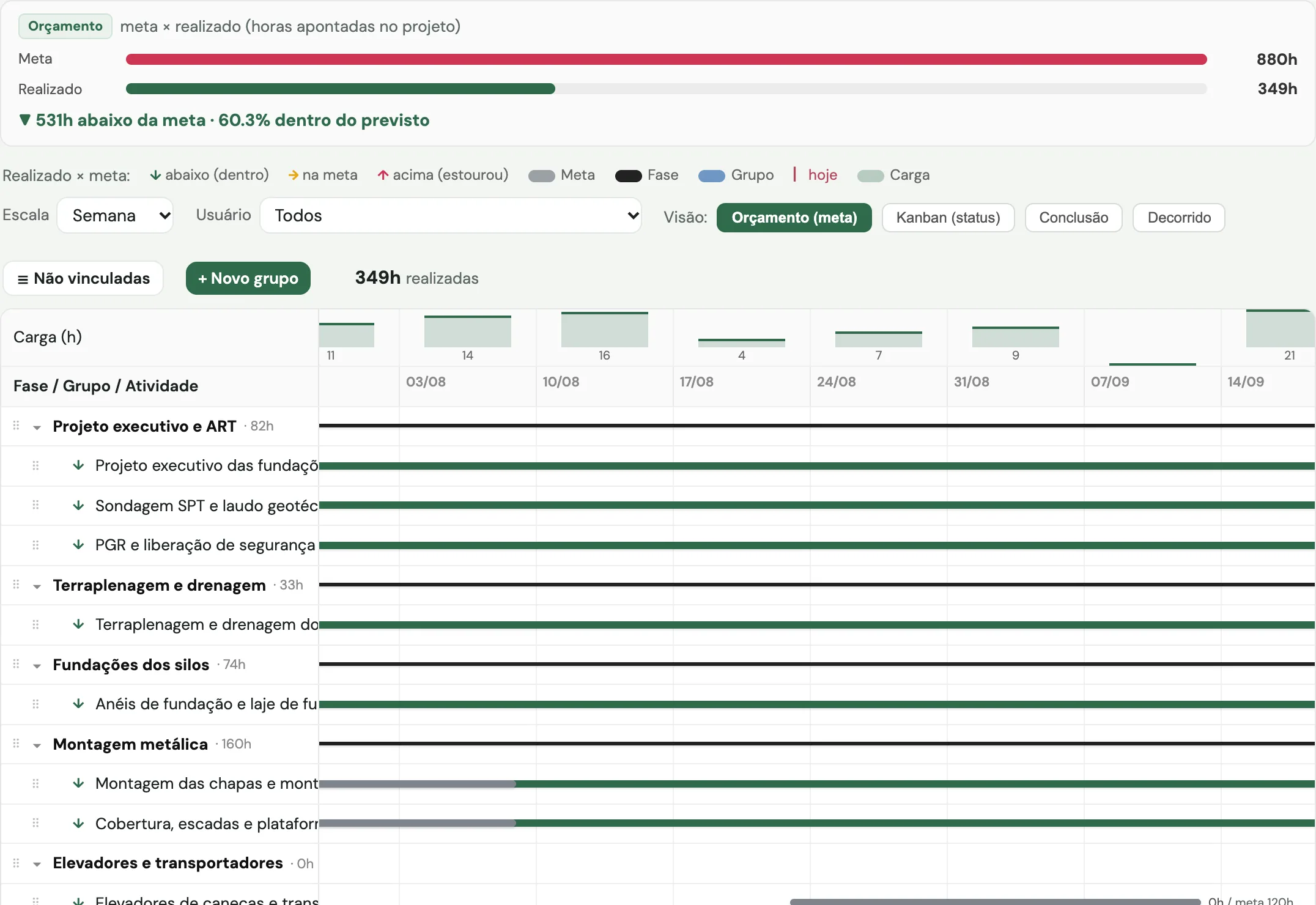Click drag handle of Sondagem SPT row
This screenshot has height=905, width=1316.
(x=35, y=505)
